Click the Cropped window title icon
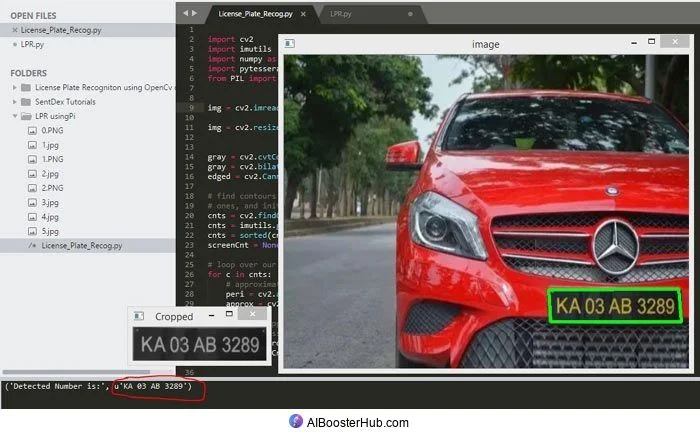Screen dimensions: 700x433 [x=140, y=316]
